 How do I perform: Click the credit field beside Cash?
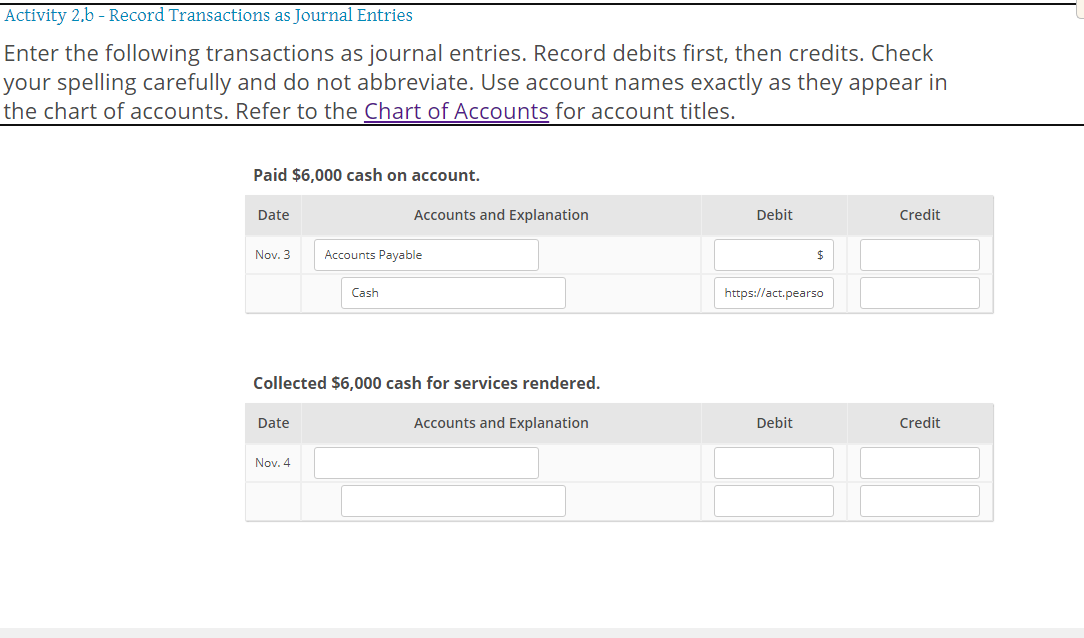[x=919, y=292]
